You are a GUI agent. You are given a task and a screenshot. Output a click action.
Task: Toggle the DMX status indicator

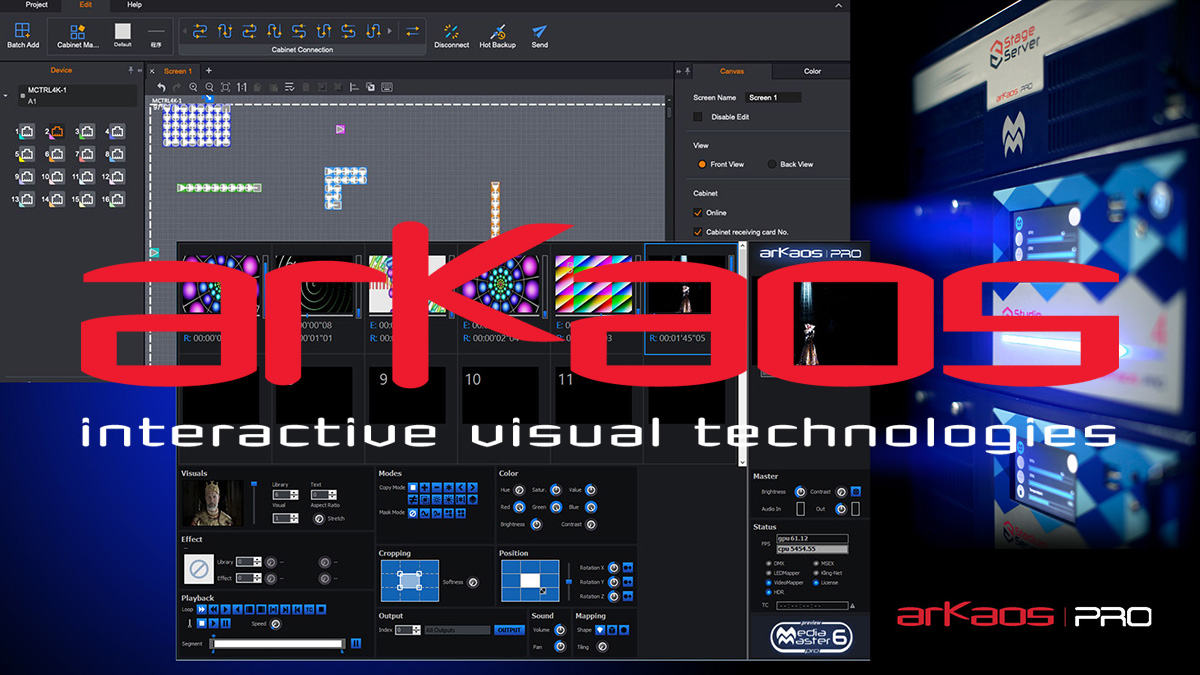click(x=768, y=564)
